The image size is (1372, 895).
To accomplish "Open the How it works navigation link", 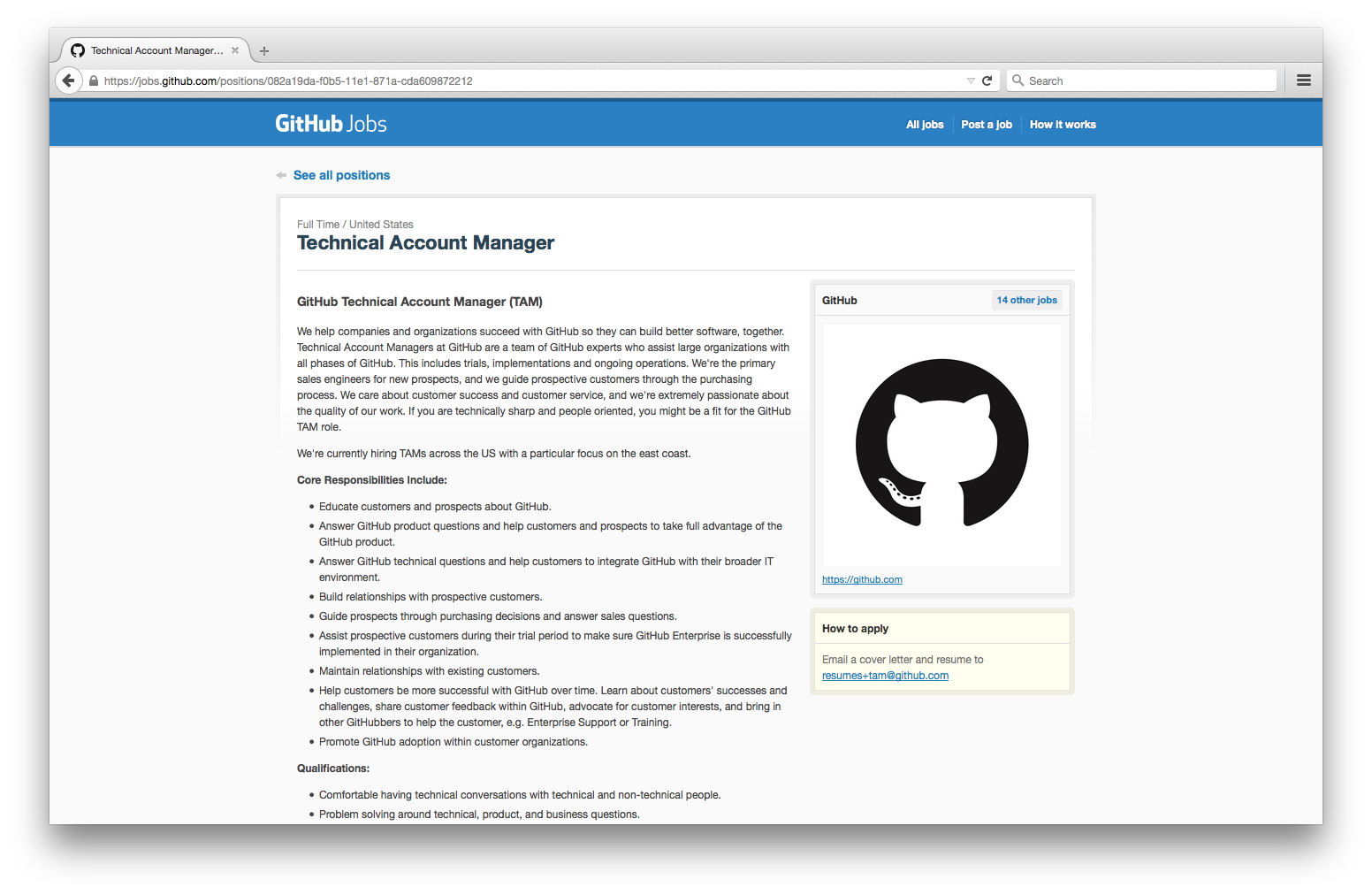I will point(1063,125).
